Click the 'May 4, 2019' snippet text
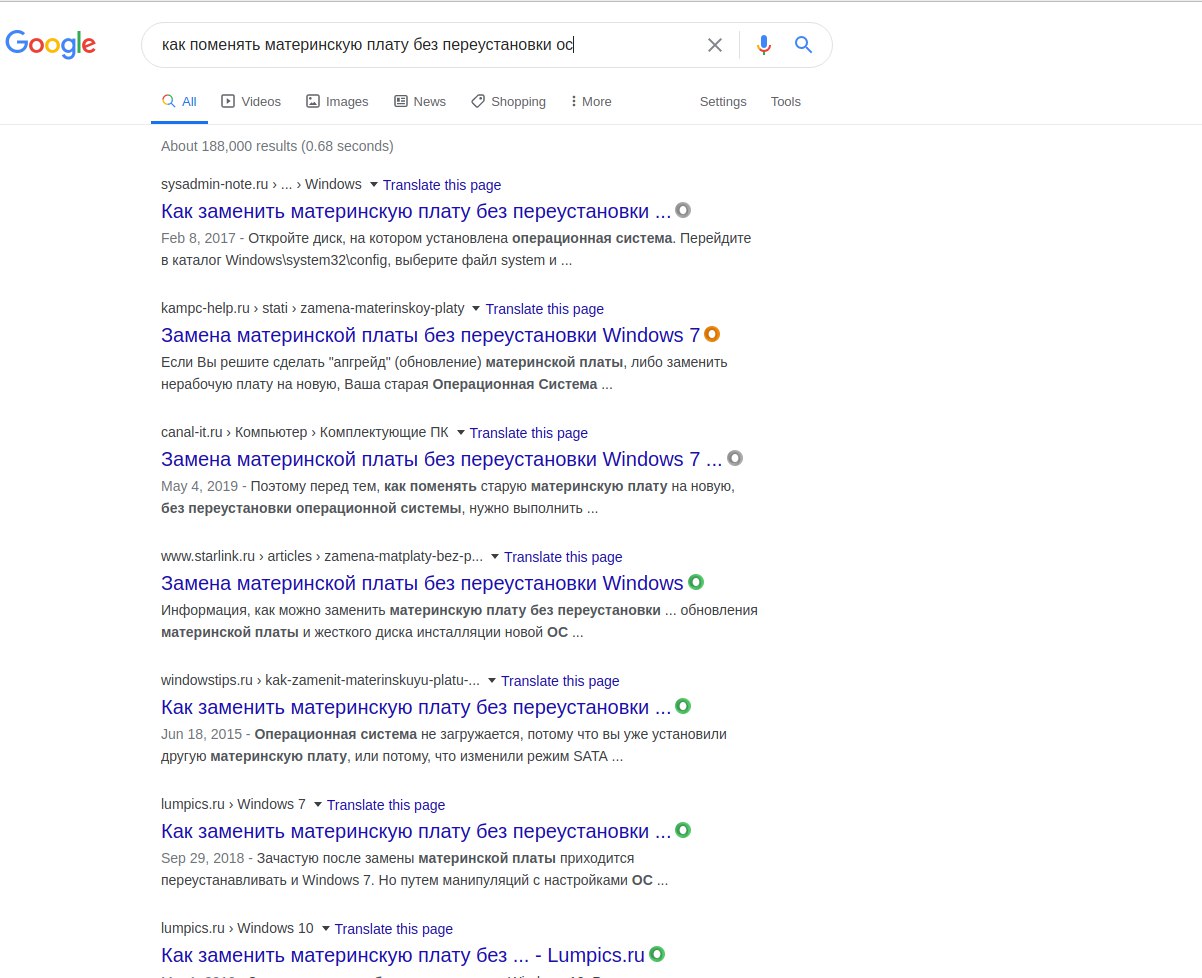The height and width of the screenshot is (978, 1202). (199, 486)
